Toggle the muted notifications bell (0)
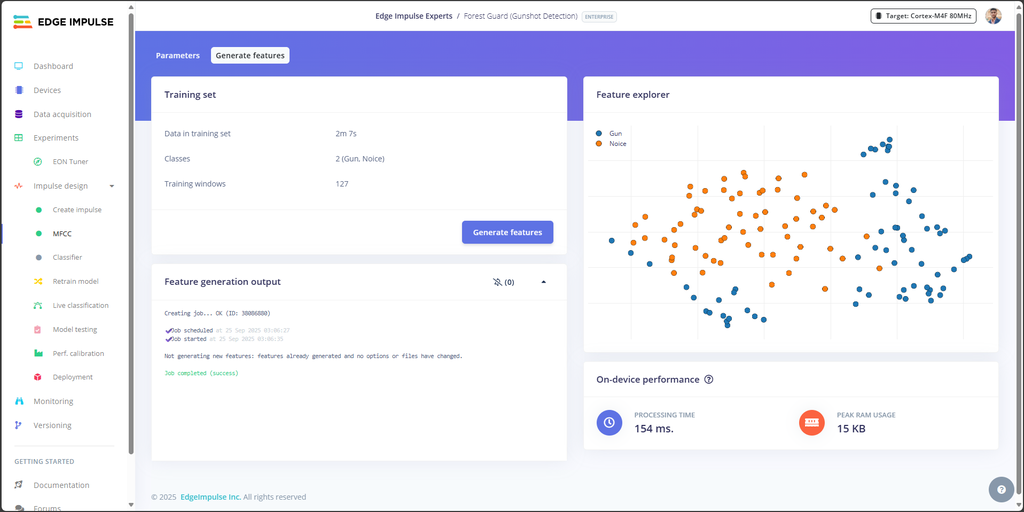This screenshot has height=512, width=1024. pos(504,282)
